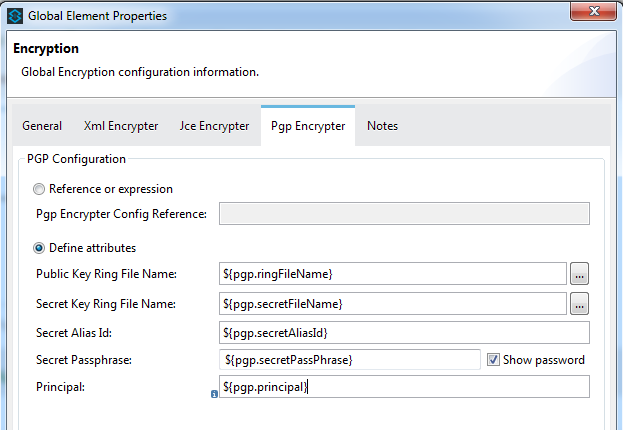
Task: Toggle the Show password checkbox
Action: pos(493,360)
